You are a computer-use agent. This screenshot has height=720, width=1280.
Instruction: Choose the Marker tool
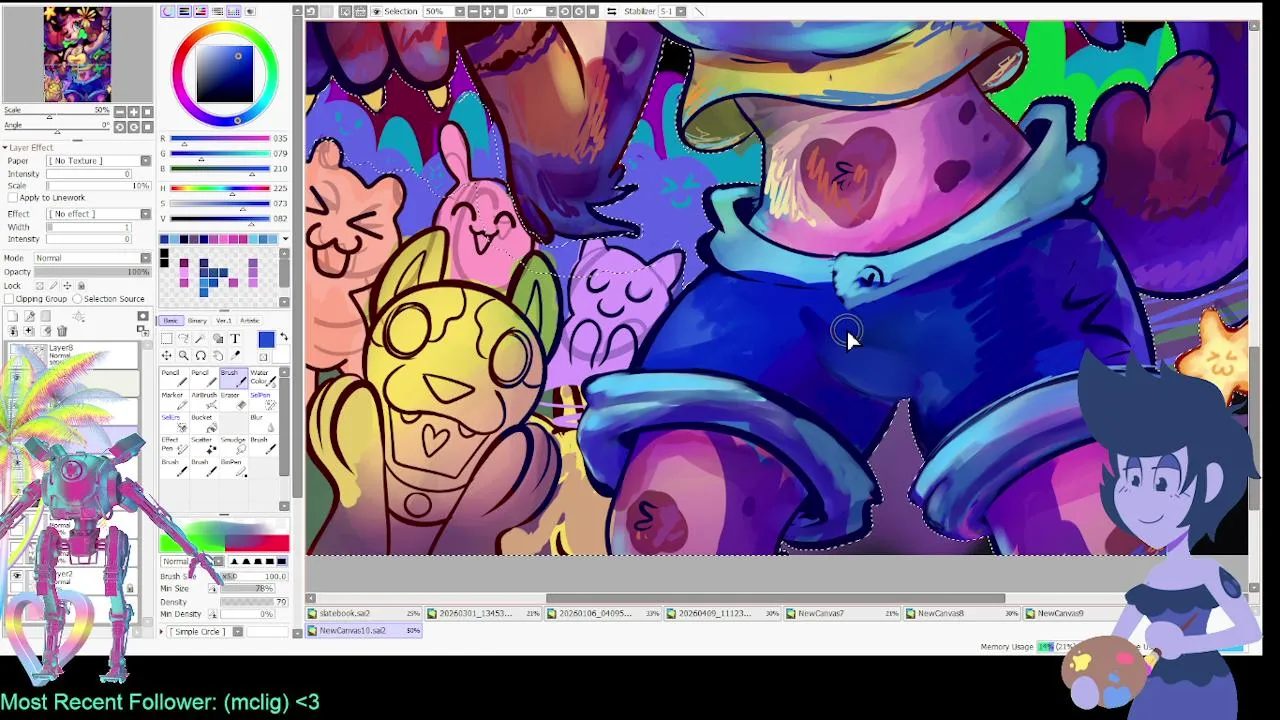pyautogui.click(x=174, y=401)
